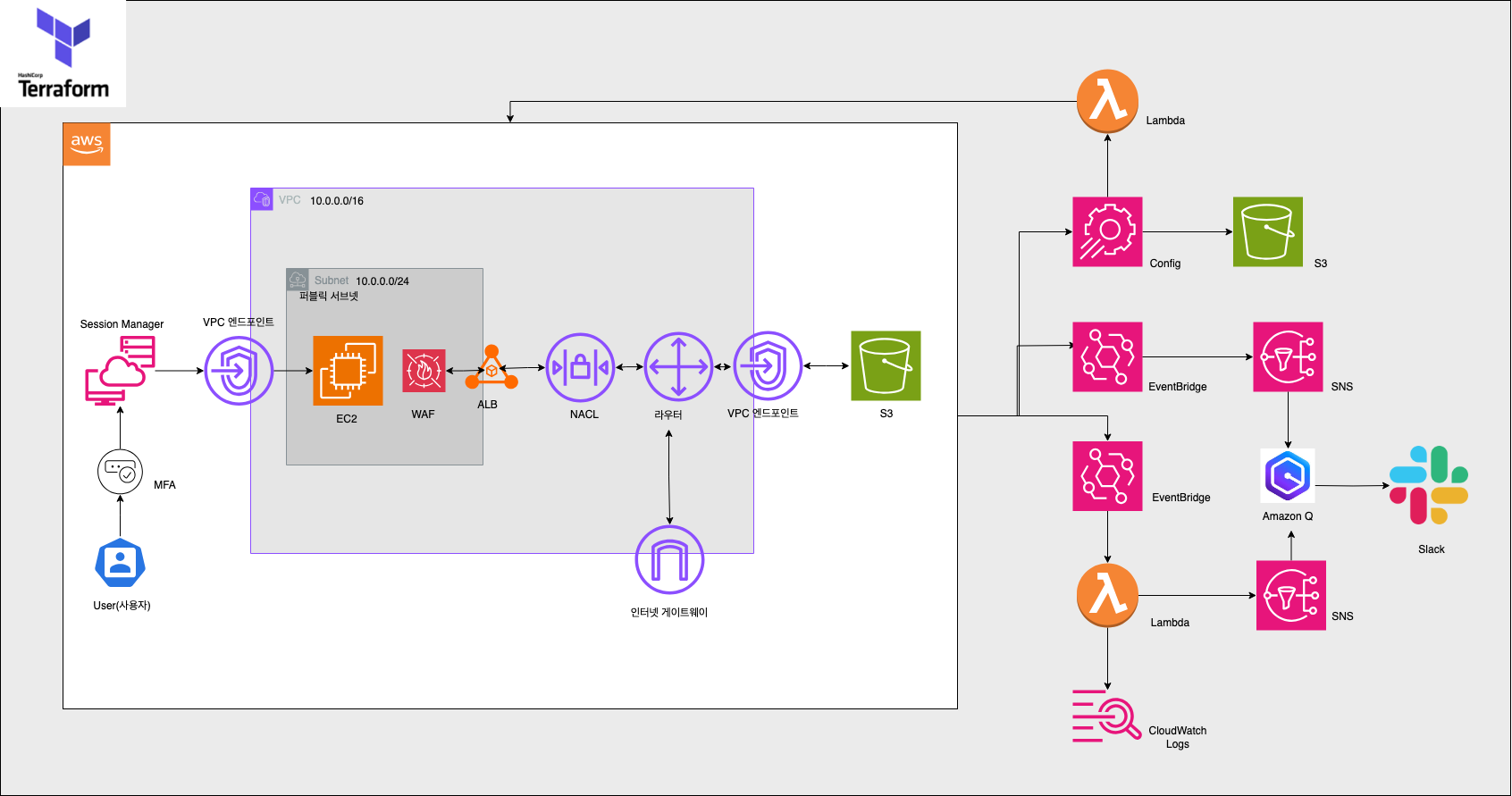Click the blue User icon
The height and width of the screenshot is (796, 1512).
120,563
